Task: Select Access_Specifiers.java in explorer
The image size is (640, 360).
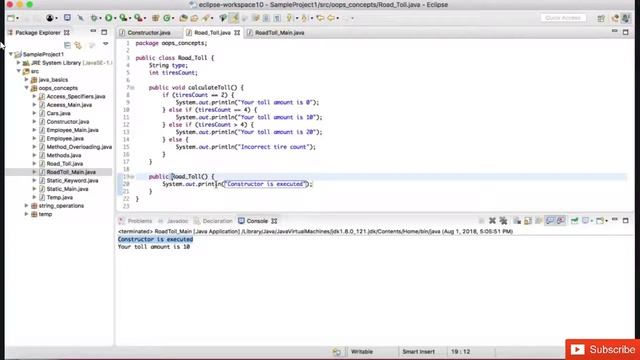Action: 76,96
